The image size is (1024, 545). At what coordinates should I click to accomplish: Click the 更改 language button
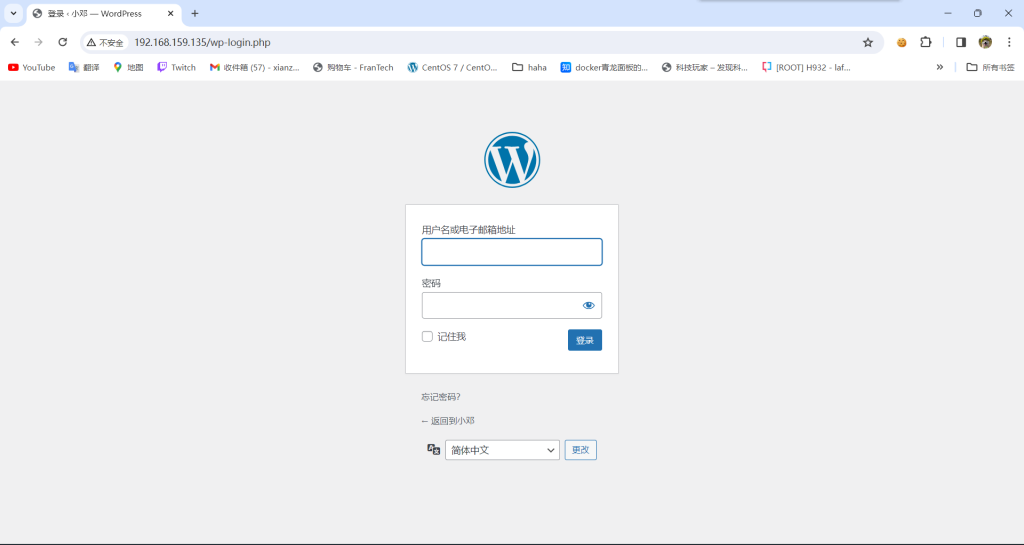tap(580, 450)
